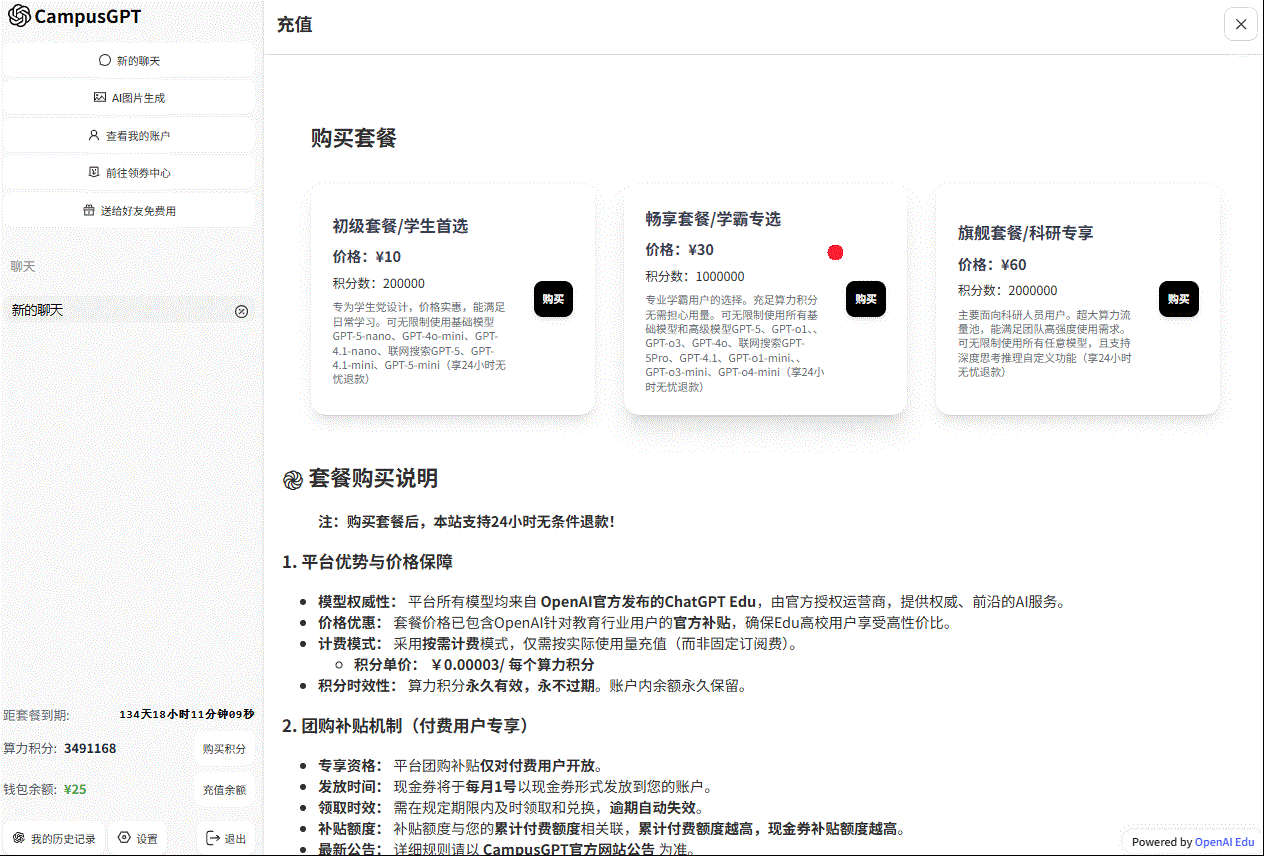Click the 钱包余额 ¥25 value

click(75, 790)
